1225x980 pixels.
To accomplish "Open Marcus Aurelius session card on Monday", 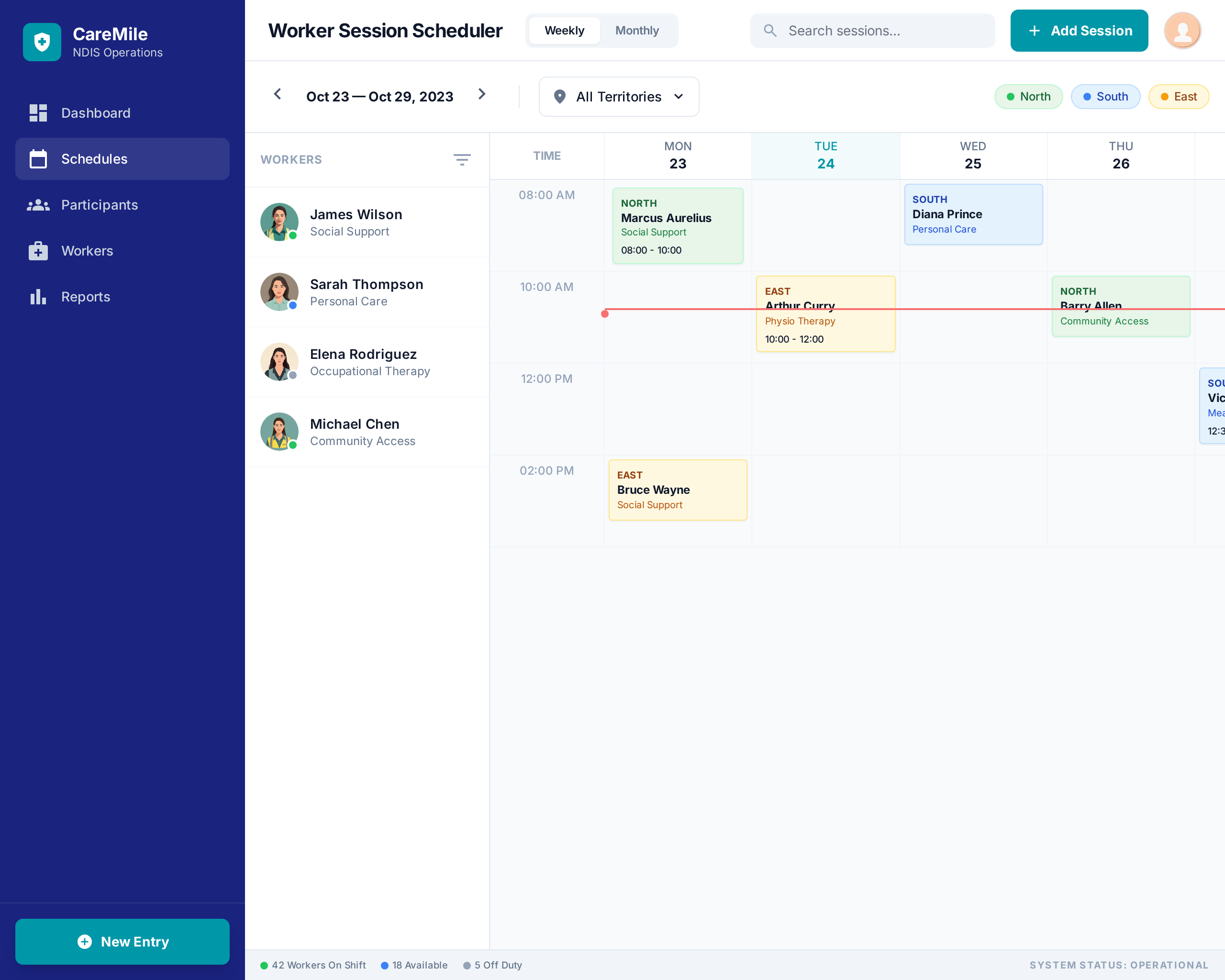I will (677, 225).
